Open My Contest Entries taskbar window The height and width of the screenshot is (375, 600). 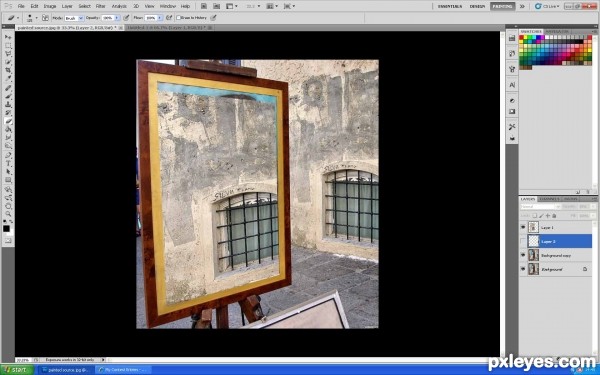click(x=123, y=370)
